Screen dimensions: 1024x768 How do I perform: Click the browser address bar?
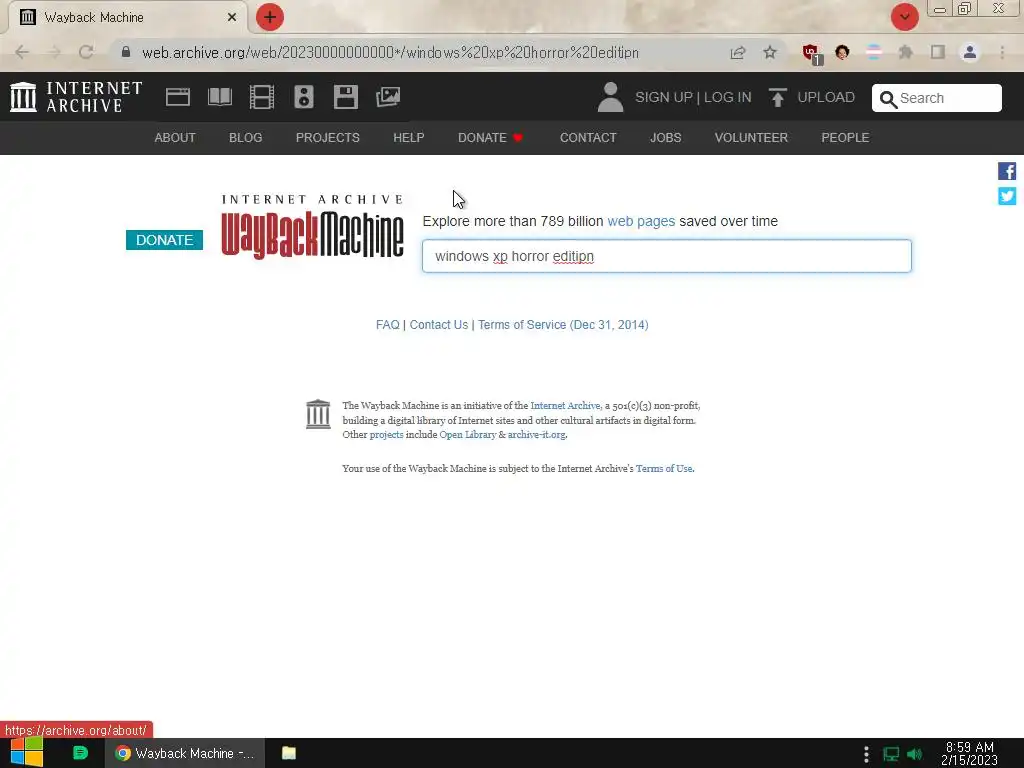click(x=418, y=52)
